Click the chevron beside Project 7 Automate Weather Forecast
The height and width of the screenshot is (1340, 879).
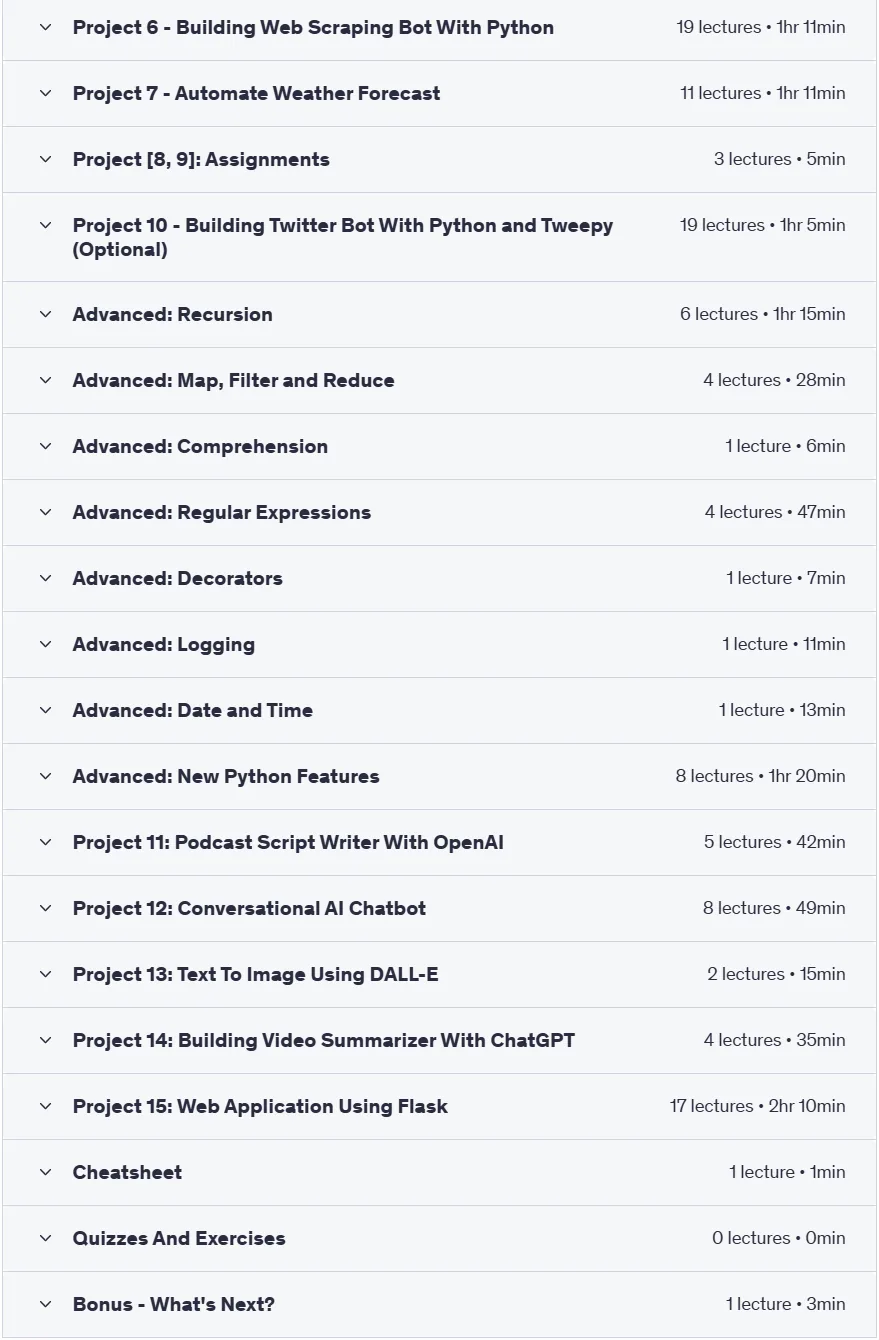(x=45, y=94)
